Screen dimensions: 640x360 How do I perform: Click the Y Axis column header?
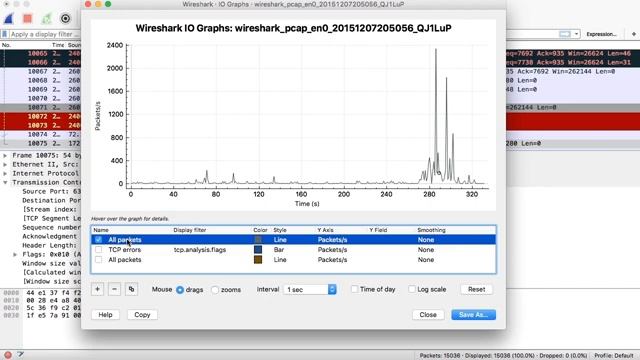tap(325, 230)
